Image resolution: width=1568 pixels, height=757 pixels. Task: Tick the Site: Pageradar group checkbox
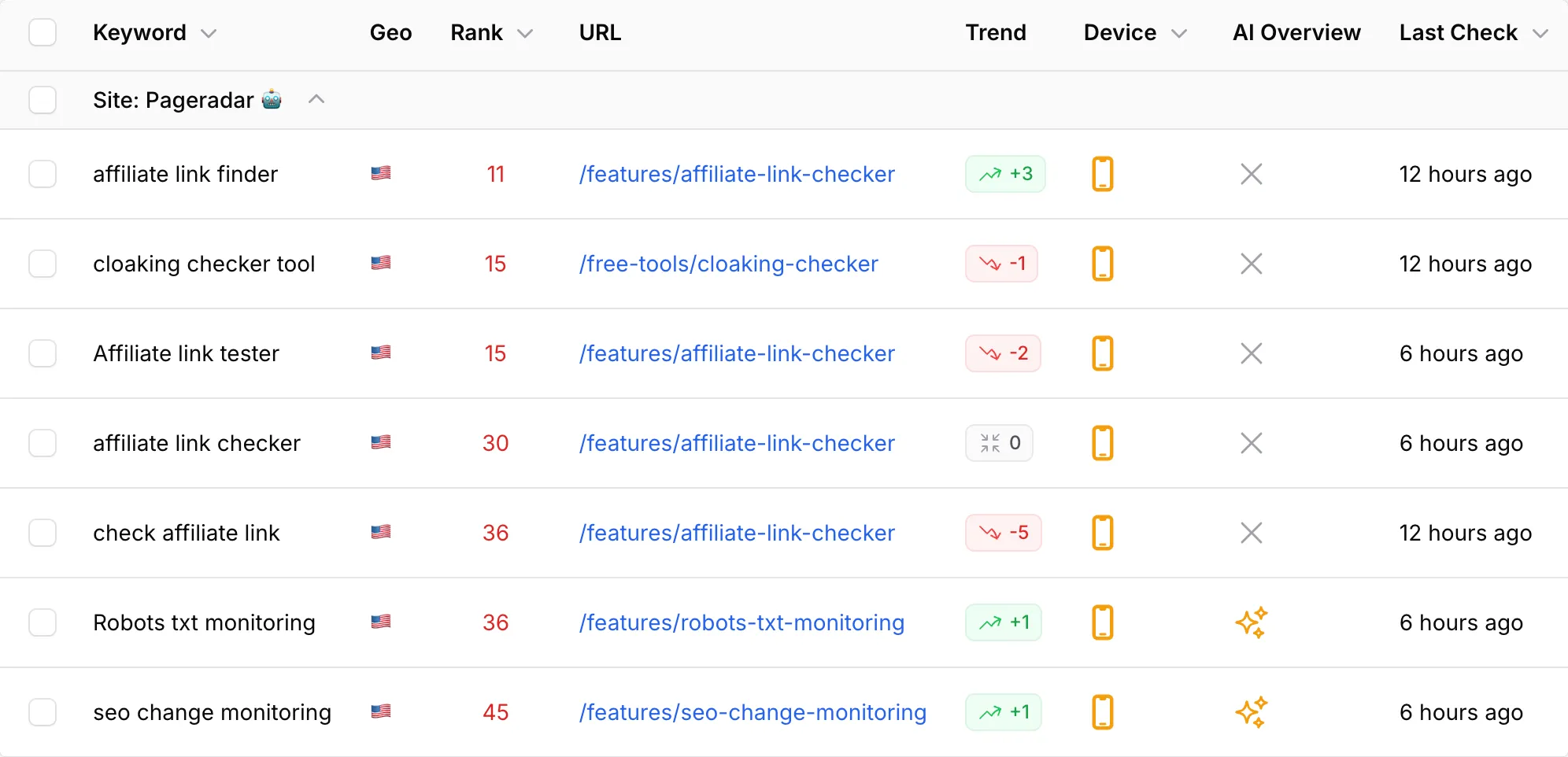[43, 100]
